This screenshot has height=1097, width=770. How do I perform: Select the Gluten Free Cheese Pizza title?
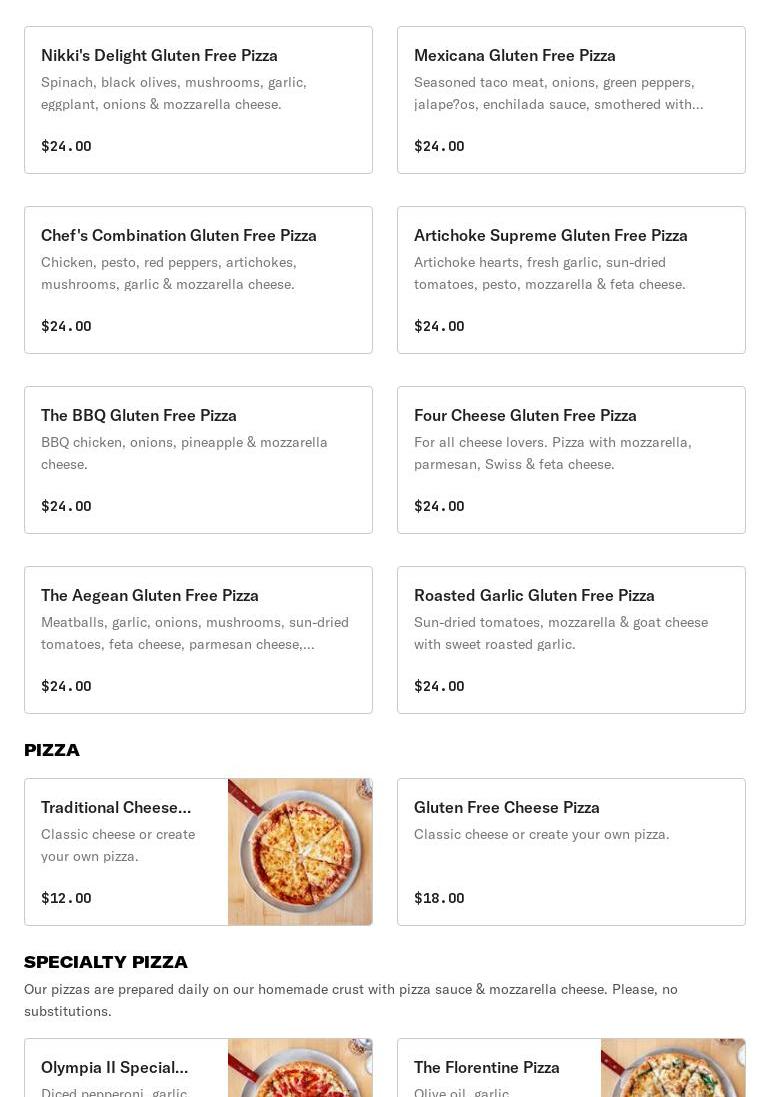coord(506,808)
